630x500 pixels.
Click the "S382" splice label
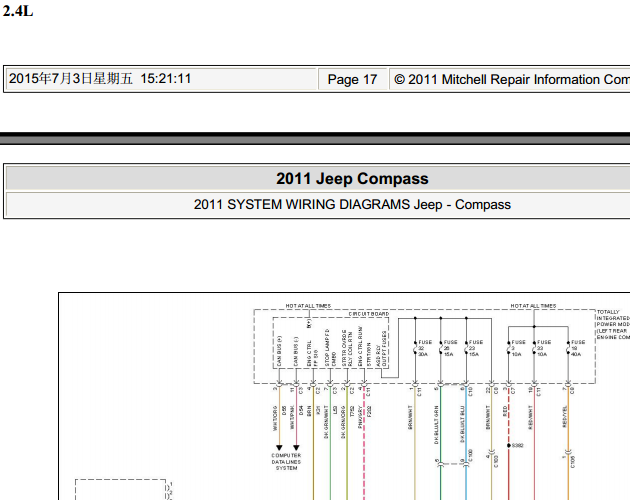pyautogui.click(x=518, y=445)
